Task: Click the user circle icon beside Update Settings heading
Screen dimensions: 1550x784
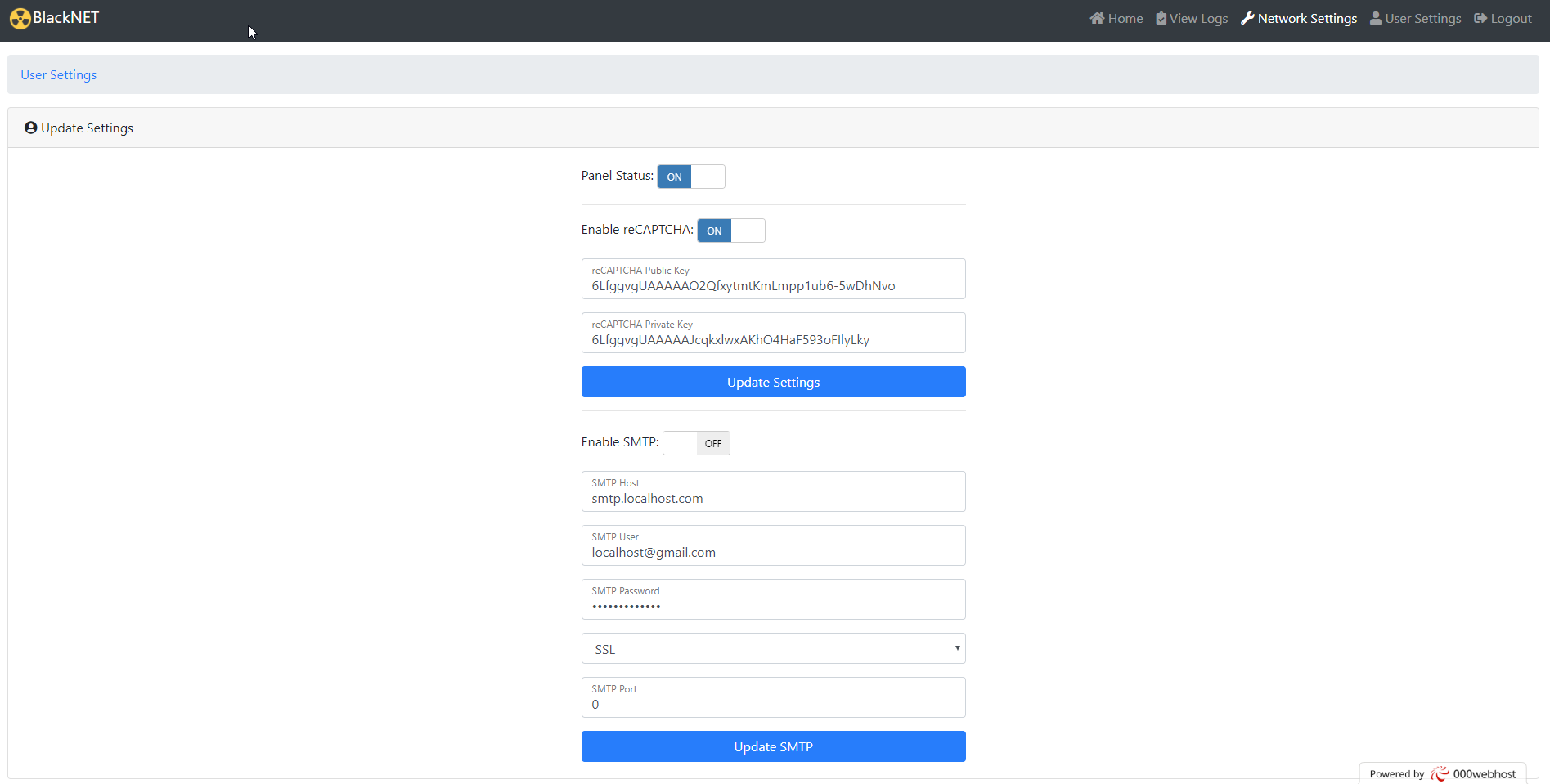Action: pos(31,128)
